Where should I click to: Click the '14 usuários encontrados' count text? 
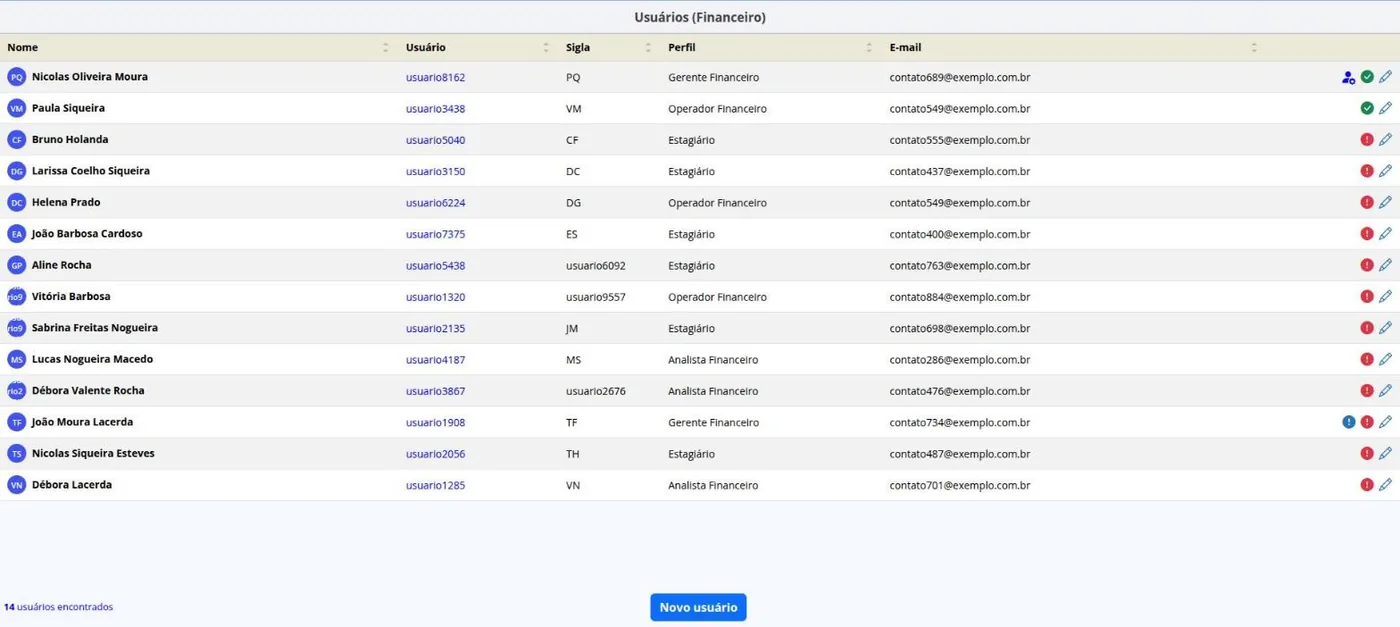pyautogui.click(x=58, y=607)
